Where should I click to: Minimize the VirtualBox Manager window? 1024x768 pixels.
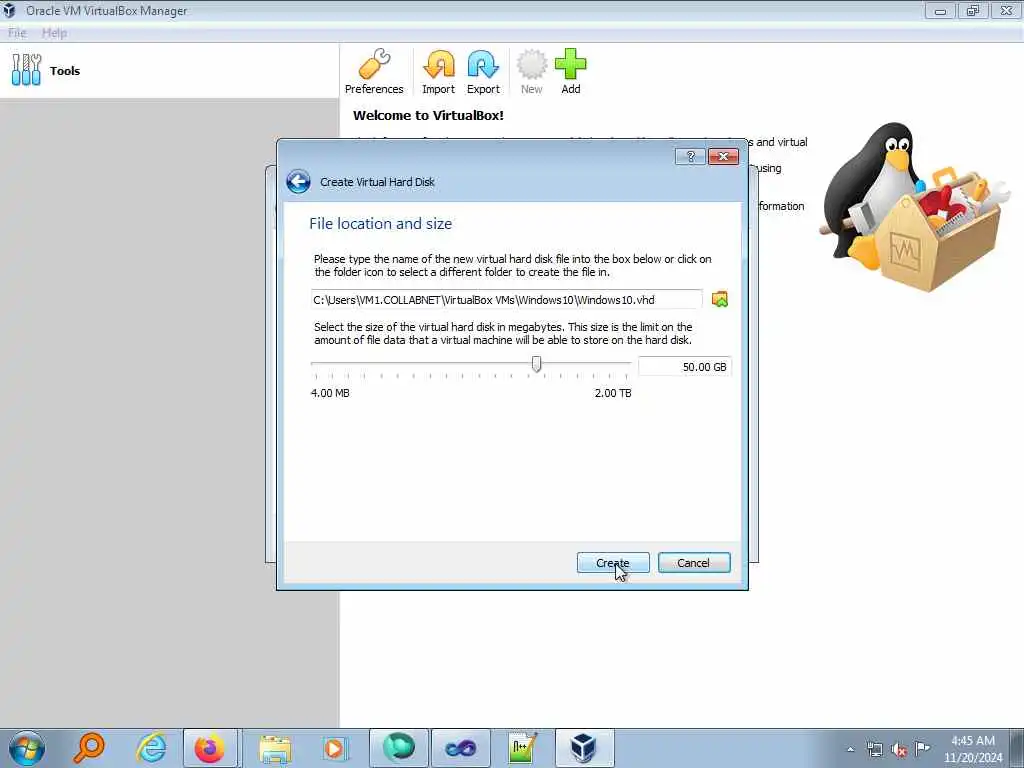(940, 10)
